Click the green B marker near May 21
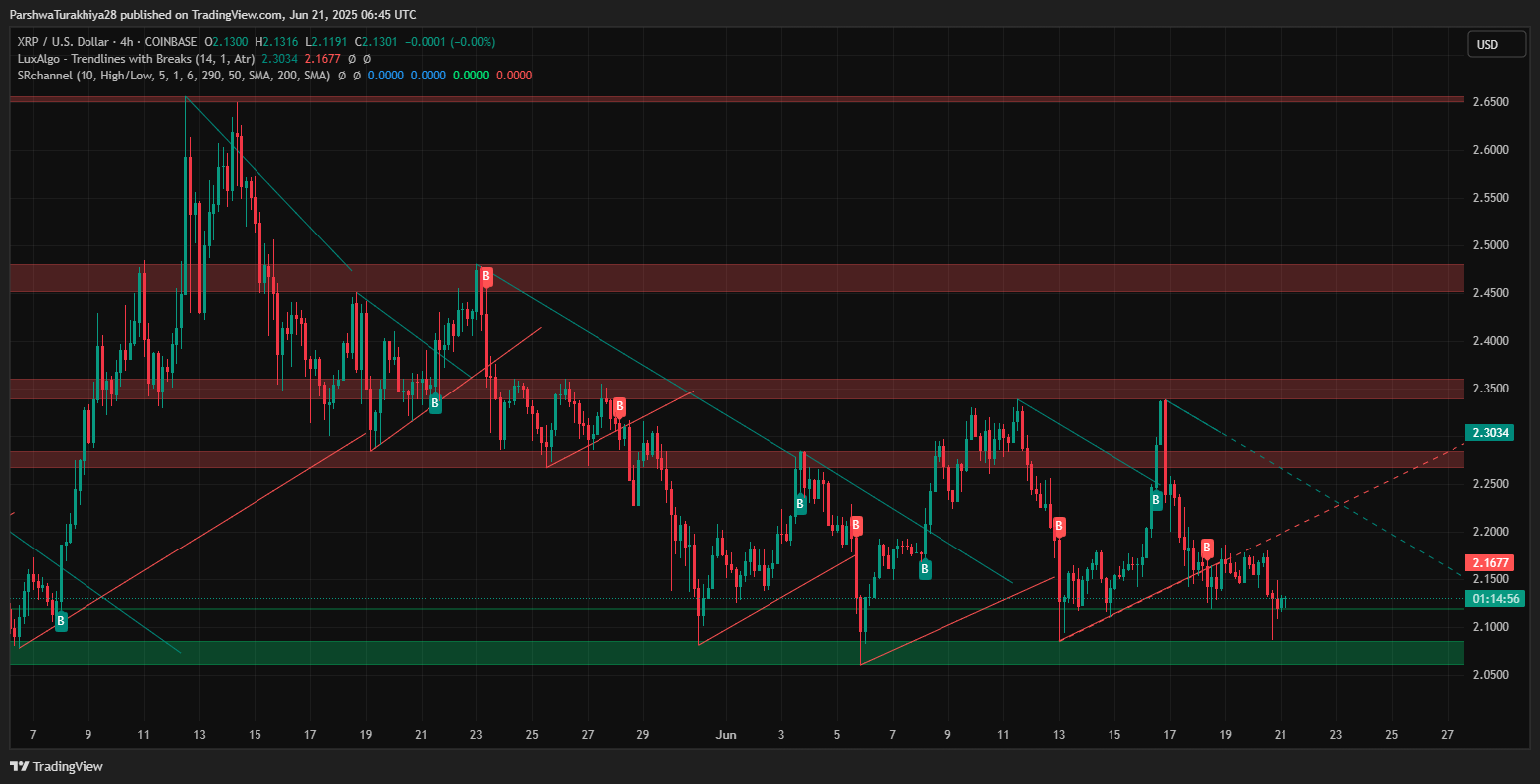 pos(435,403)
